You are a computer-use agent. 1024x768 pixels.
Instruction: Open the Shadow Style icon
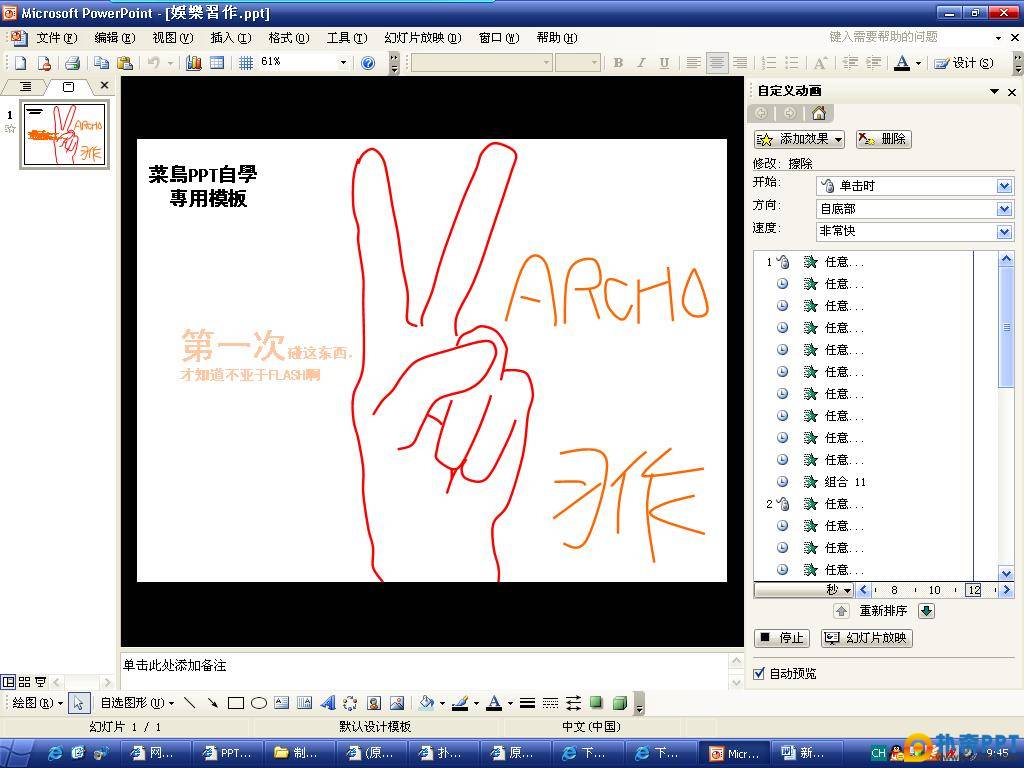[x=596, y=703]
